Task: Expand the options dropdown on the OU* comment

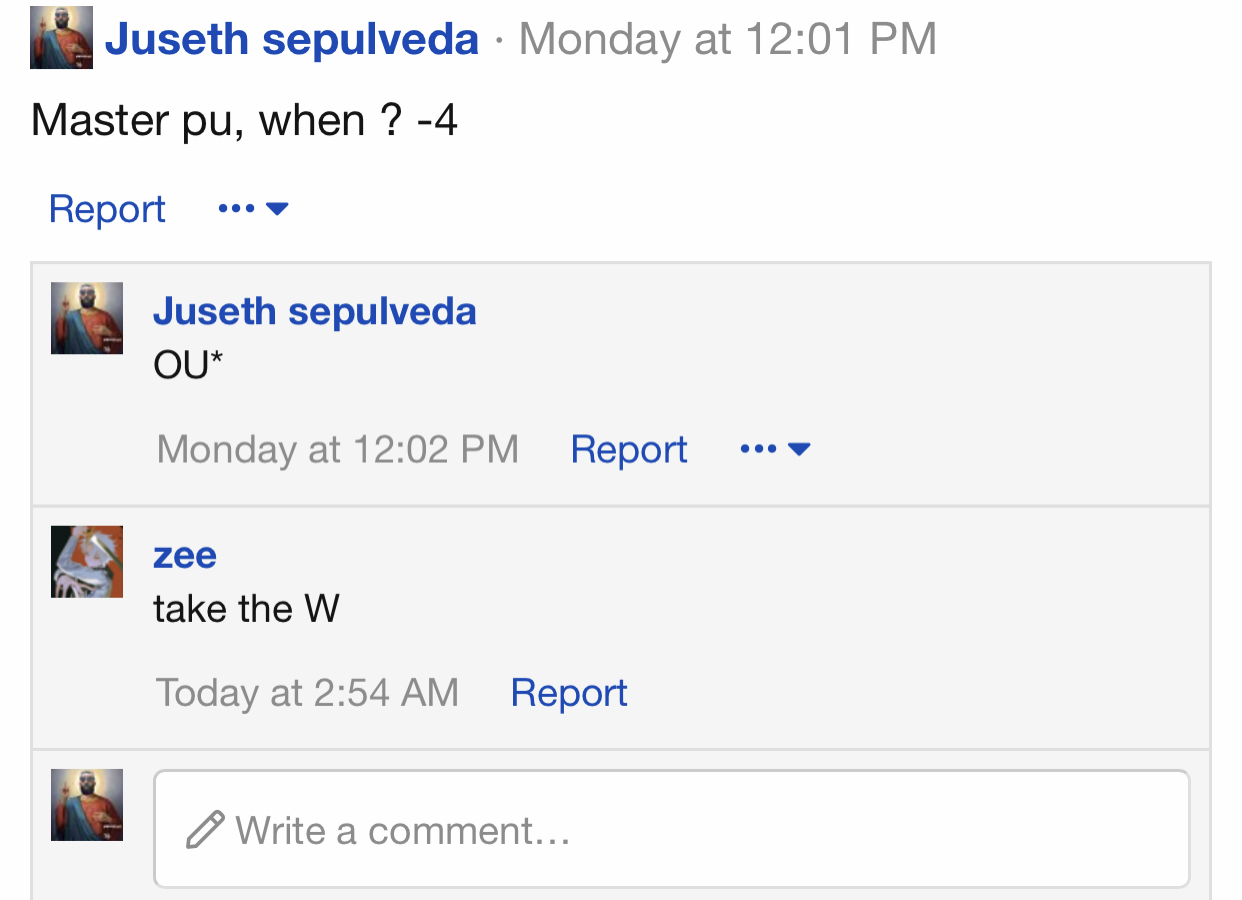Action: (775, 449)
